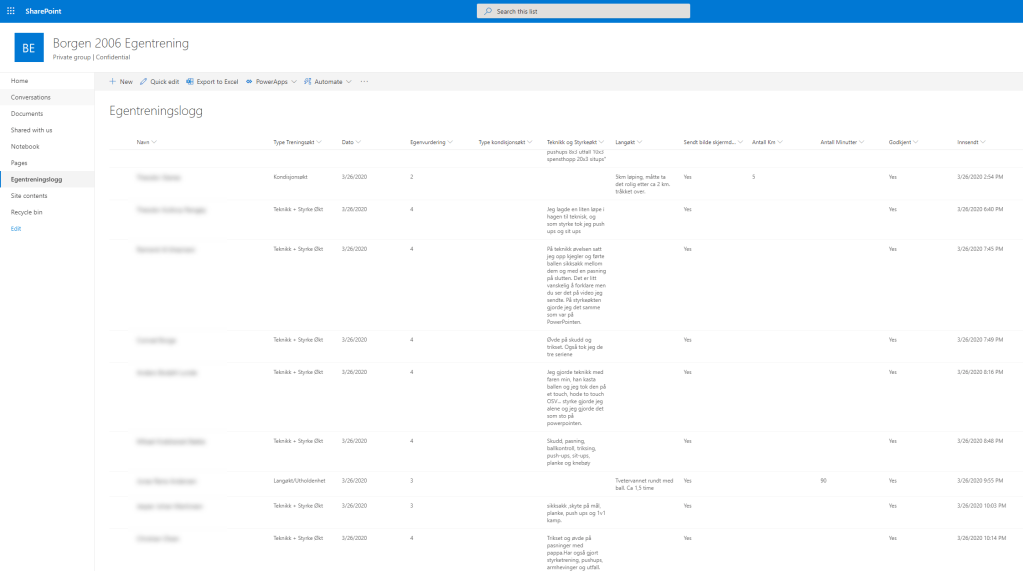
Task: Click the PowerApps icon in command bar
Action: tap(249, 81)
